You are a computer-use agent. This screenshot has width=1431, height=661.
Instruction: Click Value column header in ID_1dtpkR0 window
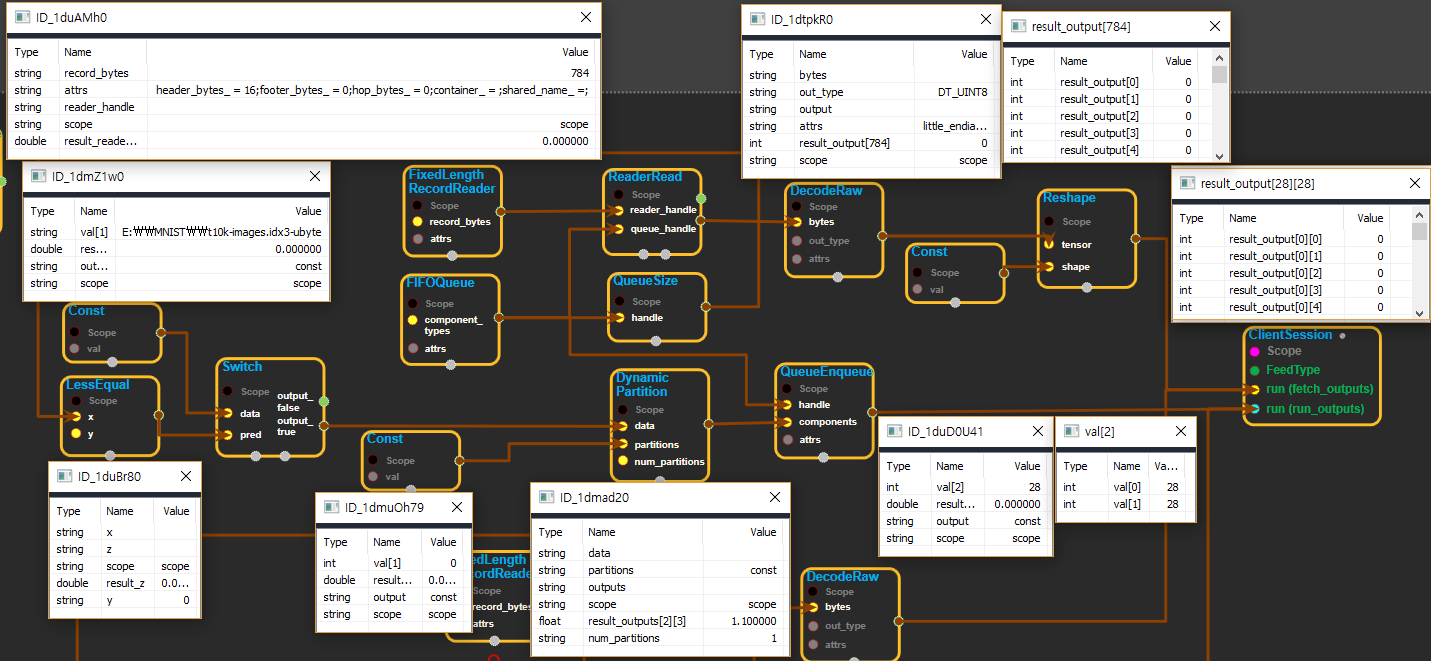pyautogui.click(x=973, y=54)
